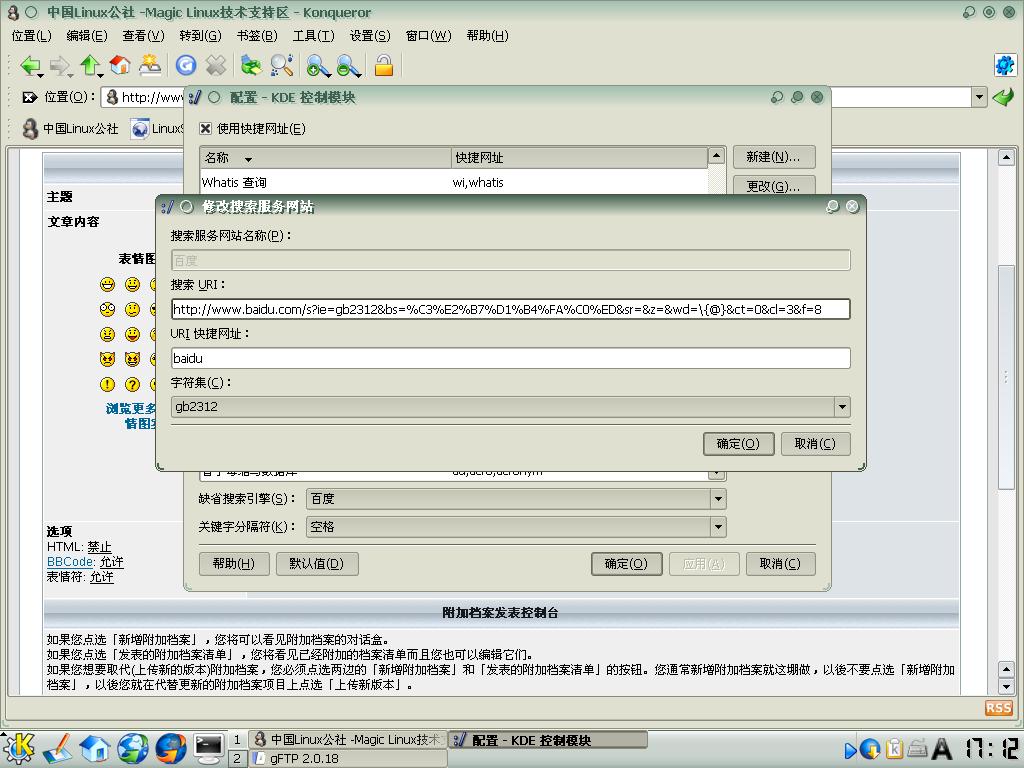Open the Home page icon in Konqueror
The width and height of the screenshot is (1024, 768).
[120, 65]
